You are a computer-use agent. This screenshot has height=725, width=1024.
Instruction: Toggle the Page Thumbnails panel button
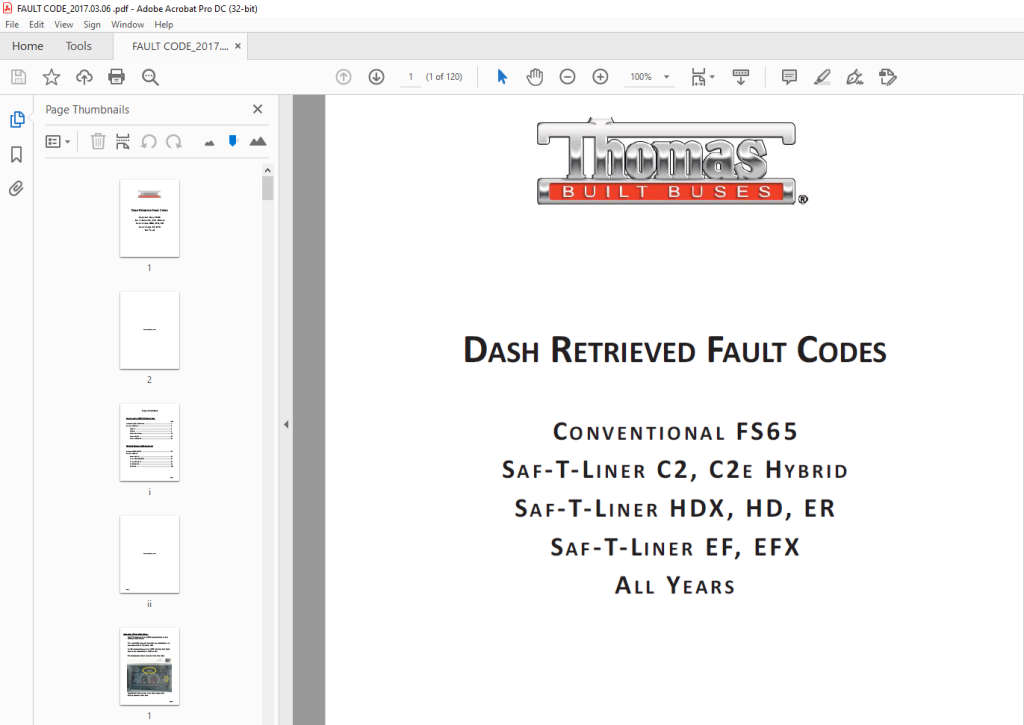coord(17,120)
